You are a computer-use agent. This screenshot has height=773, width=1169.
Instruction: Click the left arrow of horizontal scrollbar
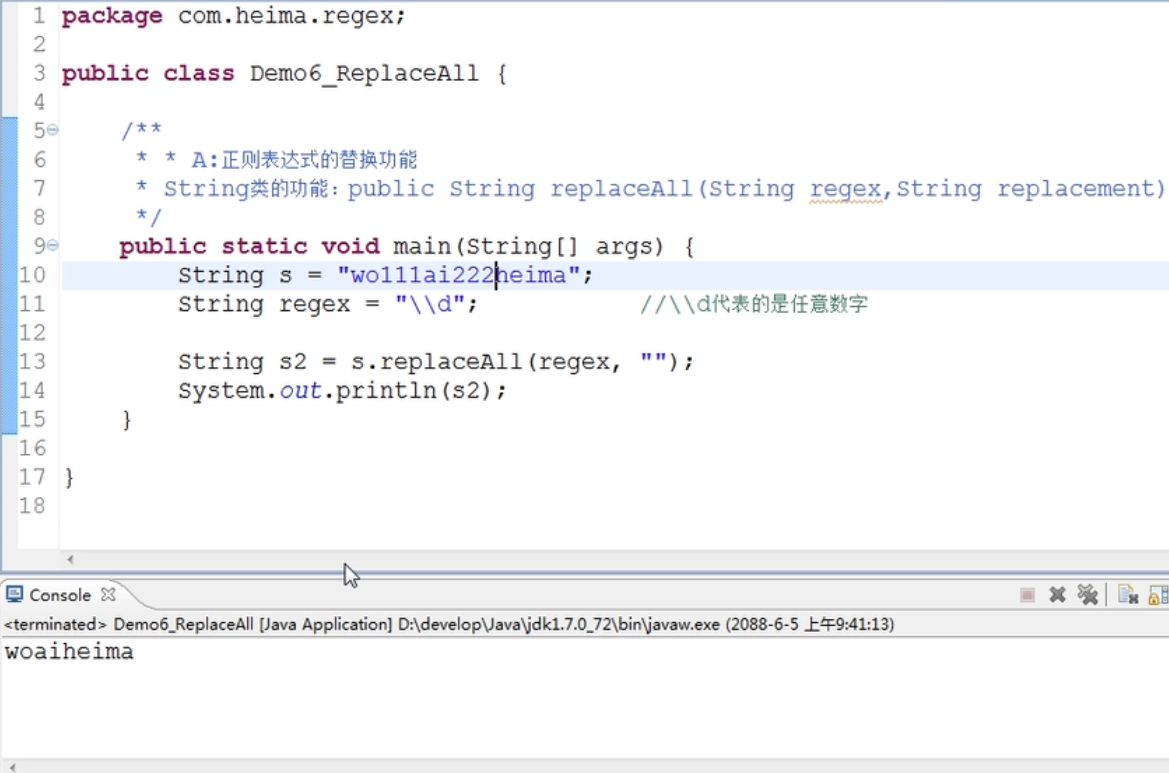[x=70, y=560]
